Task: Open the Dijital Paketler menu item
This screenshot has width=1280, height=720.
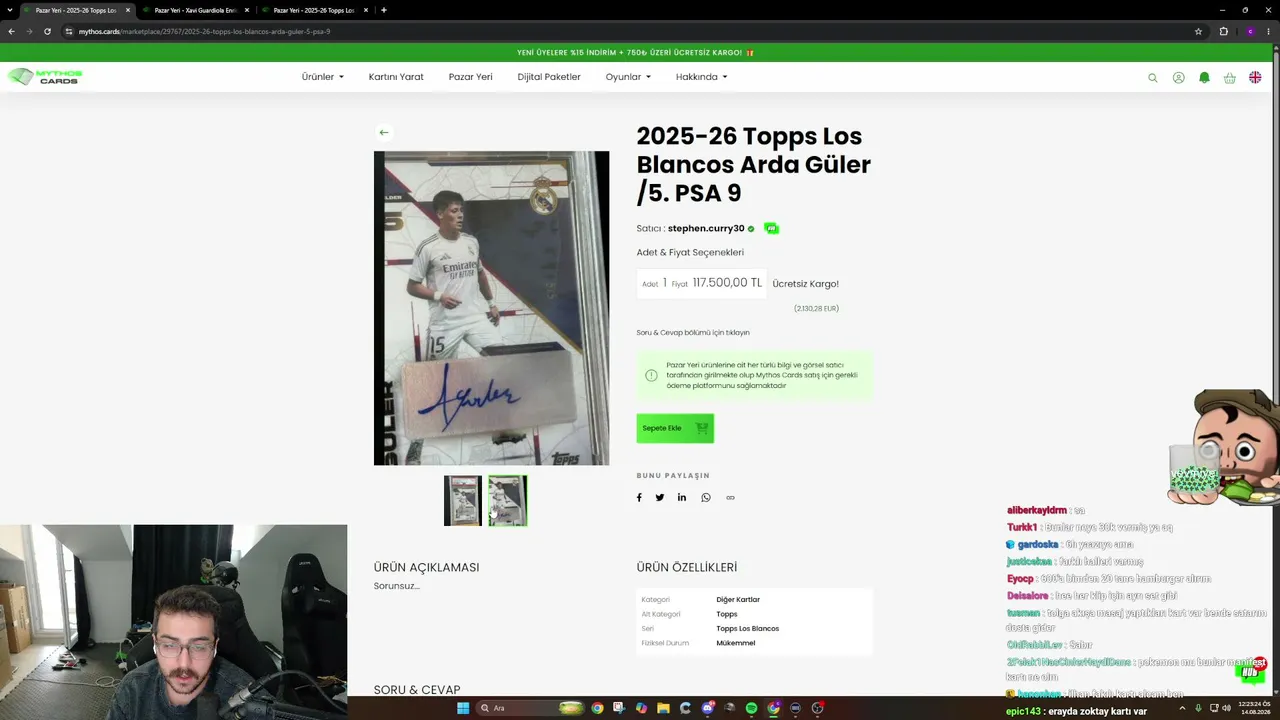Action: click(549, 77)
